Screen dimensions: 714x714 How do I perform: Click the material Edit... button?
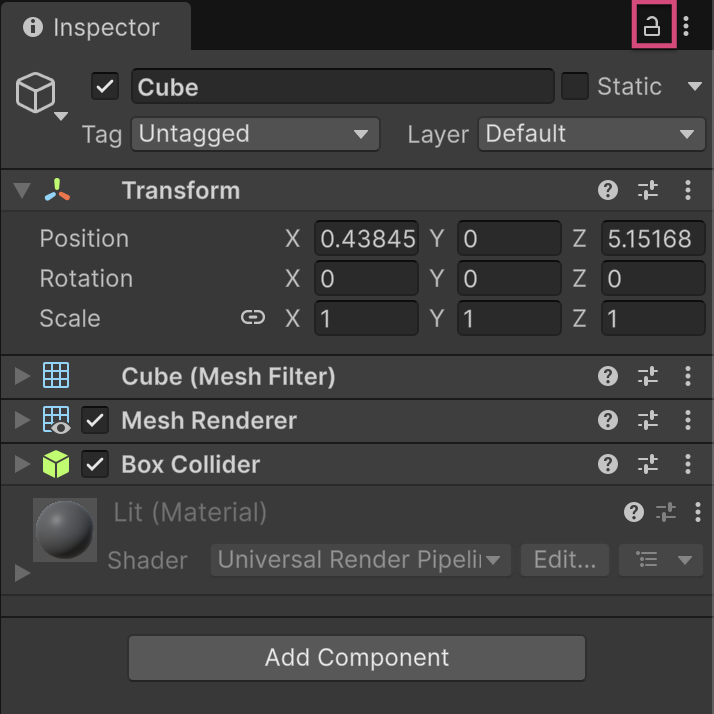pyautogui.click(x=564, y=560)
